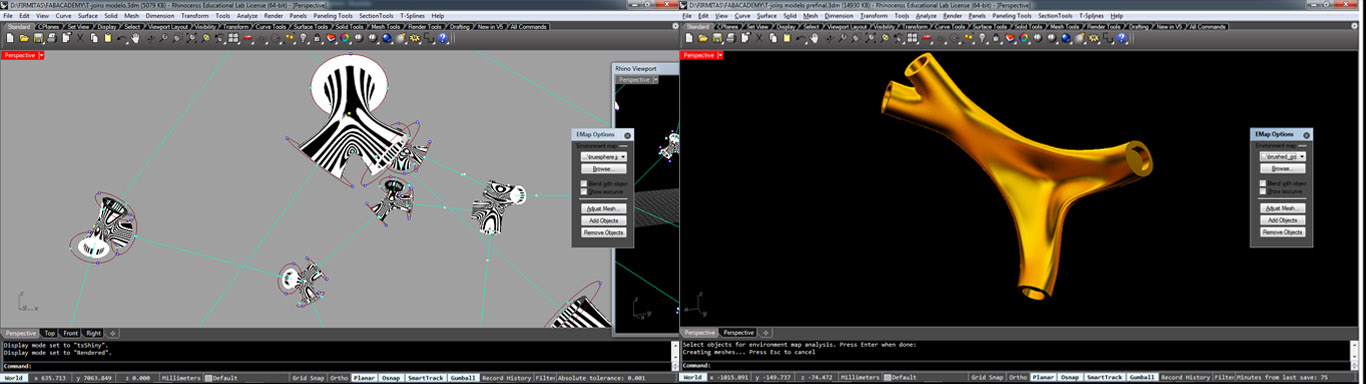Click Print icon in left Rhino toolbar
1366x384 pixels.
pyautogui.click(x=51, y=37)
